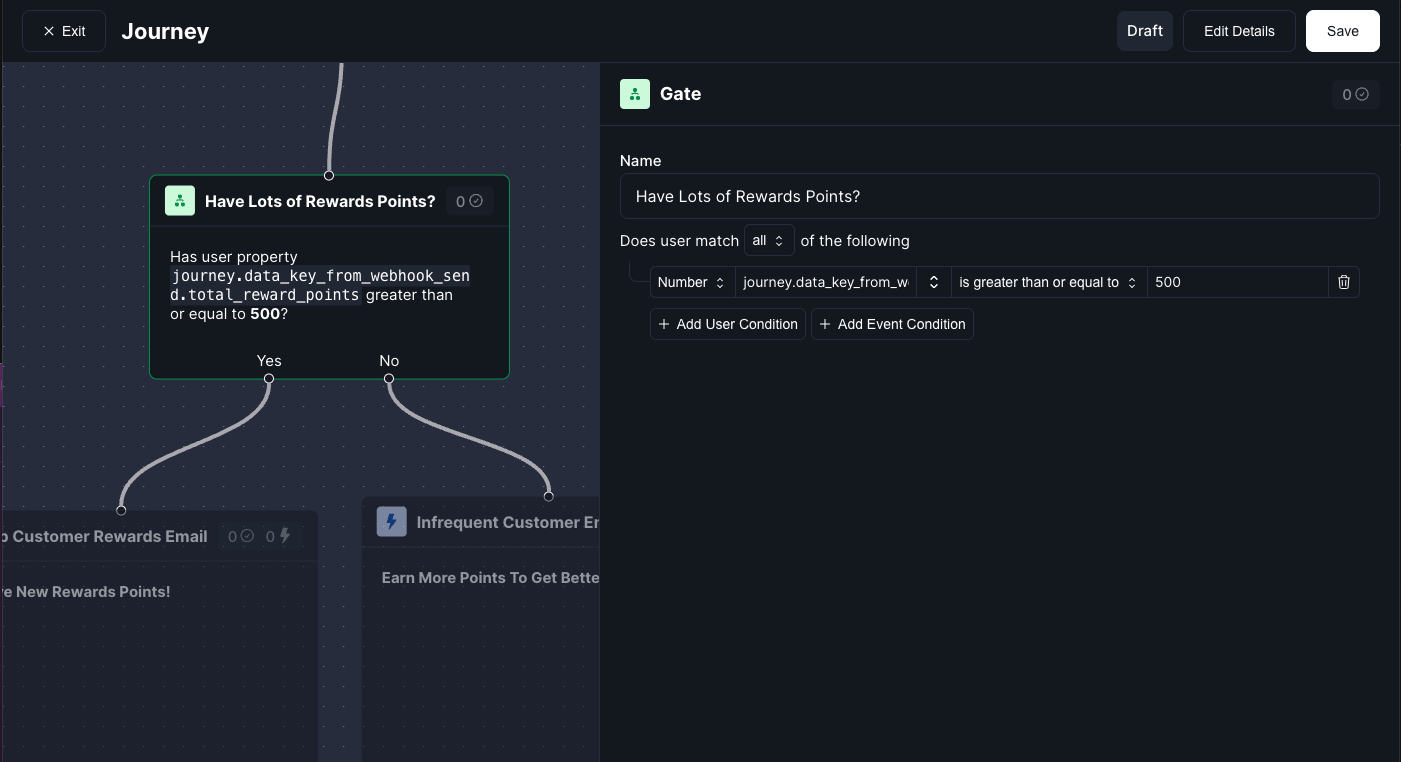Click the lightning bolt icon on Infrequent Customer Email node

pos(391,521)
